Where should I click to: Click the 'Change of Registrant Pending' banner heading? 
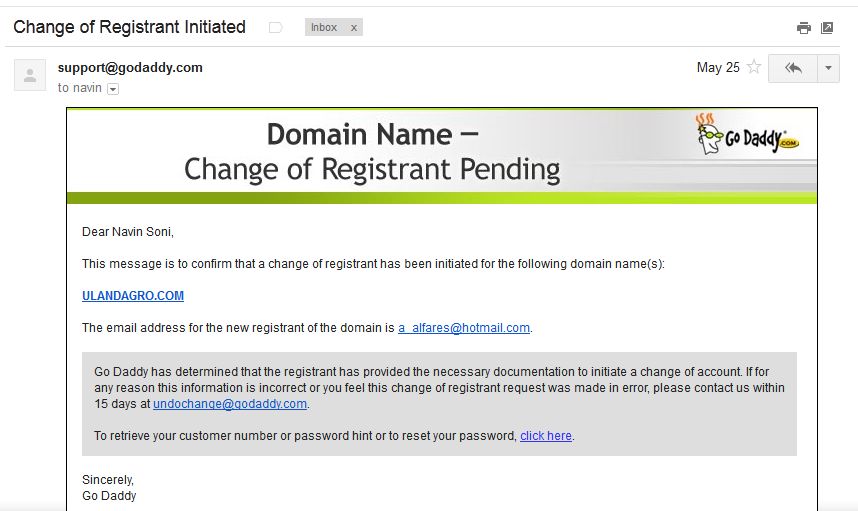(372, 168)
